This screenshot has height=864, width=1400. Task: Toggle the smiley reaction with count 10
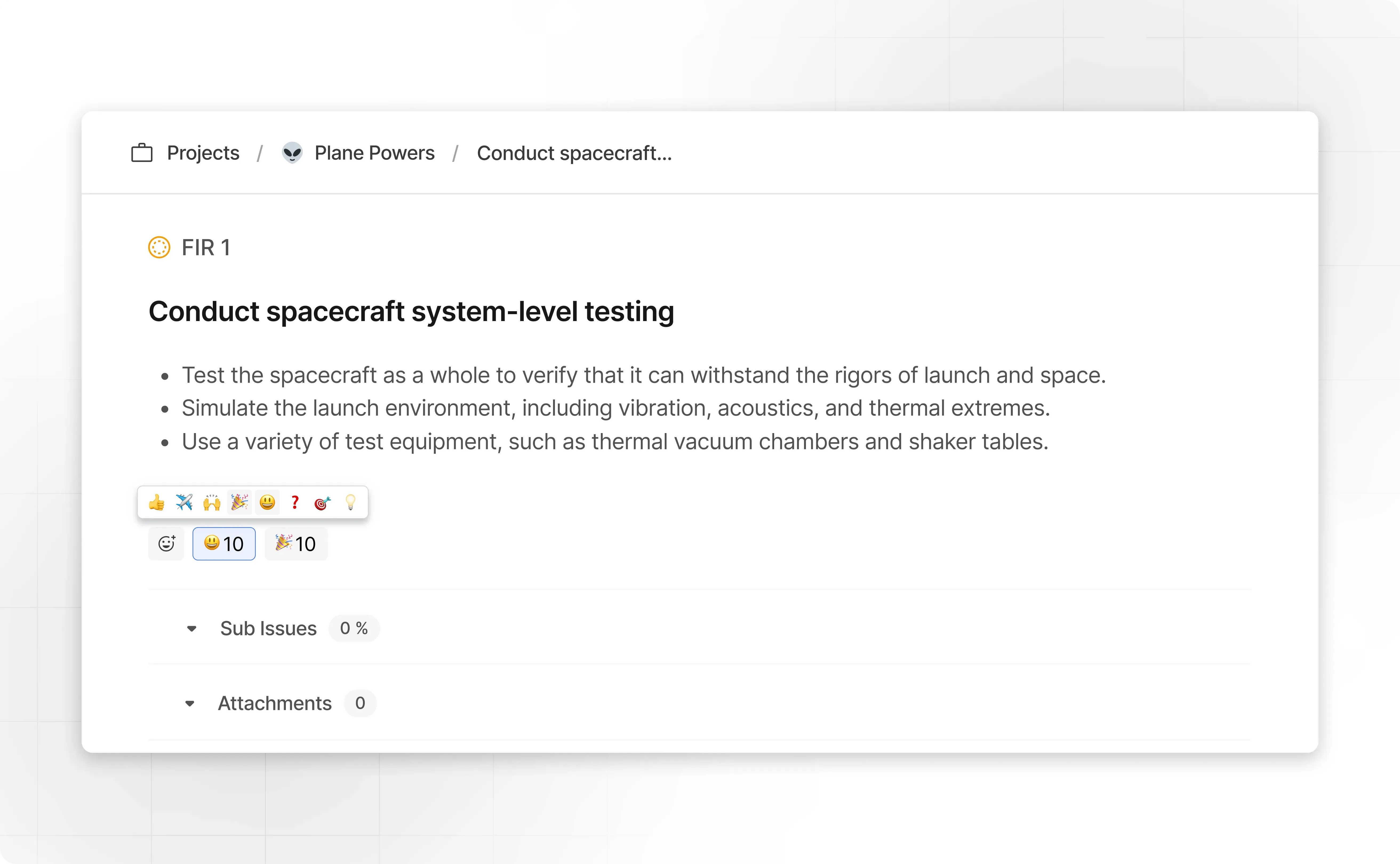224,544
